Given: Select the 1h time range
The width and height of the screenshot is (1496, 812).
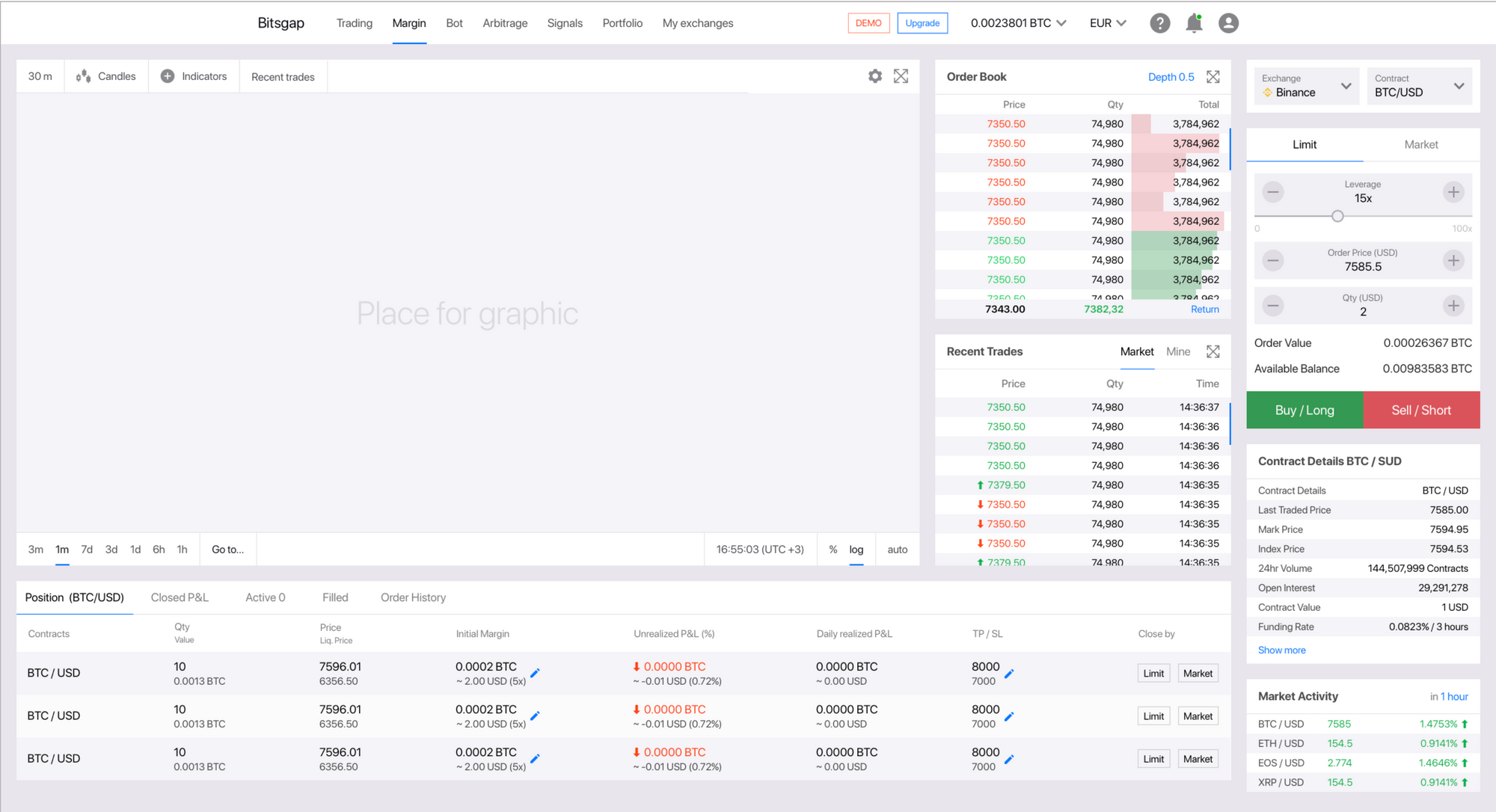Looking at the screenshot, I should click(182, 550).
